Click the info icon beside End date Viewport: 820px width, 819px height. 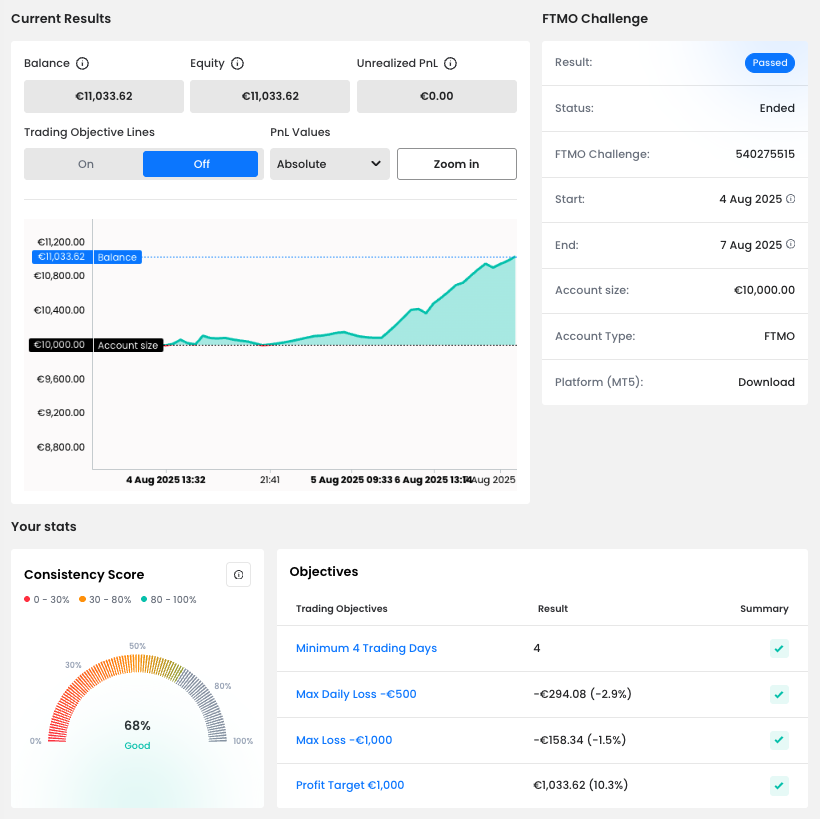(x=791, y=244)
